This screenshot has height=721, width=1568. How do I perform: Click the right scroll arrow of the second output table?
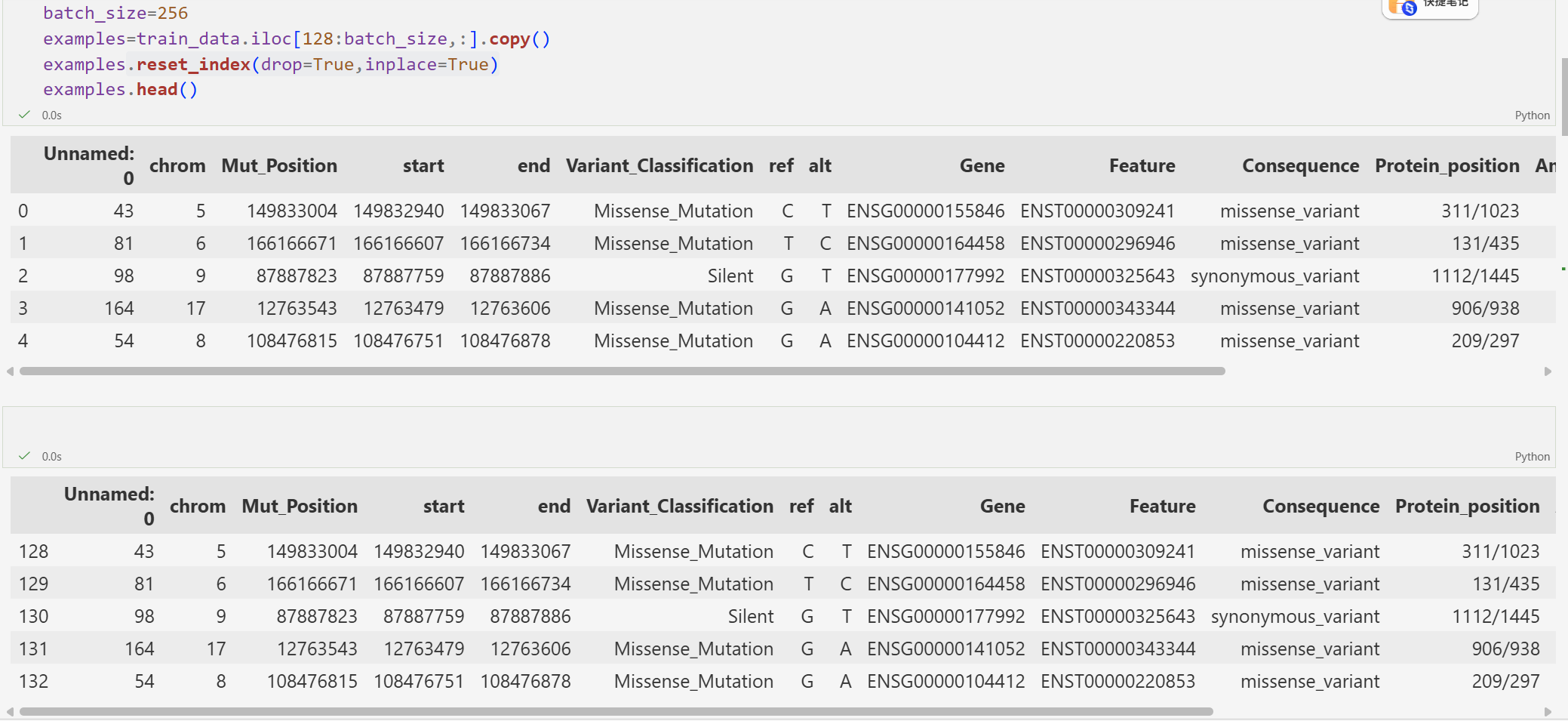(1548, 712)
